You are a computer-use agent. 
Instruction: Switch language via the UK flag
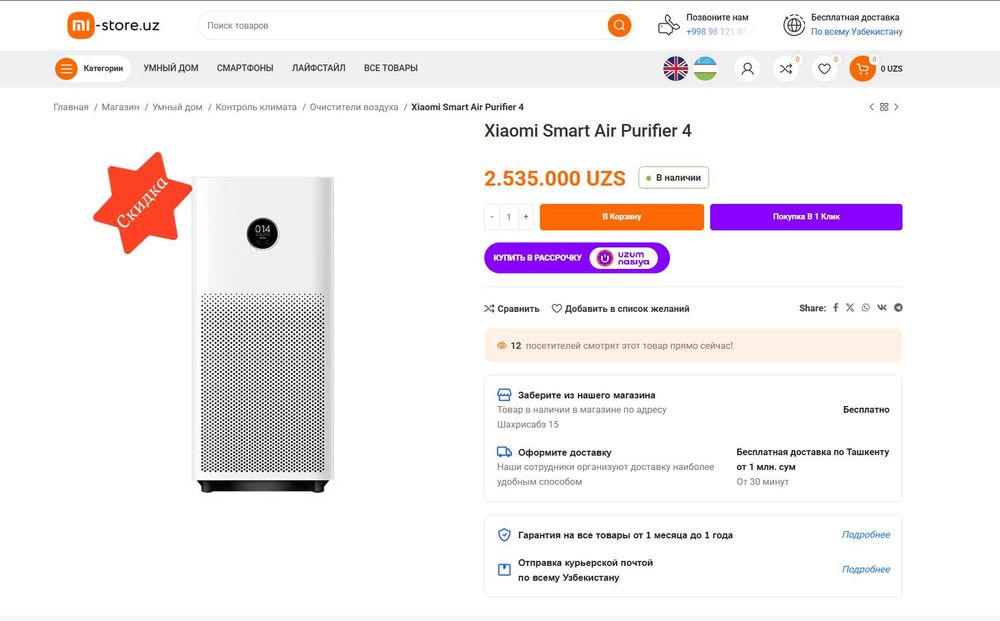676,69
